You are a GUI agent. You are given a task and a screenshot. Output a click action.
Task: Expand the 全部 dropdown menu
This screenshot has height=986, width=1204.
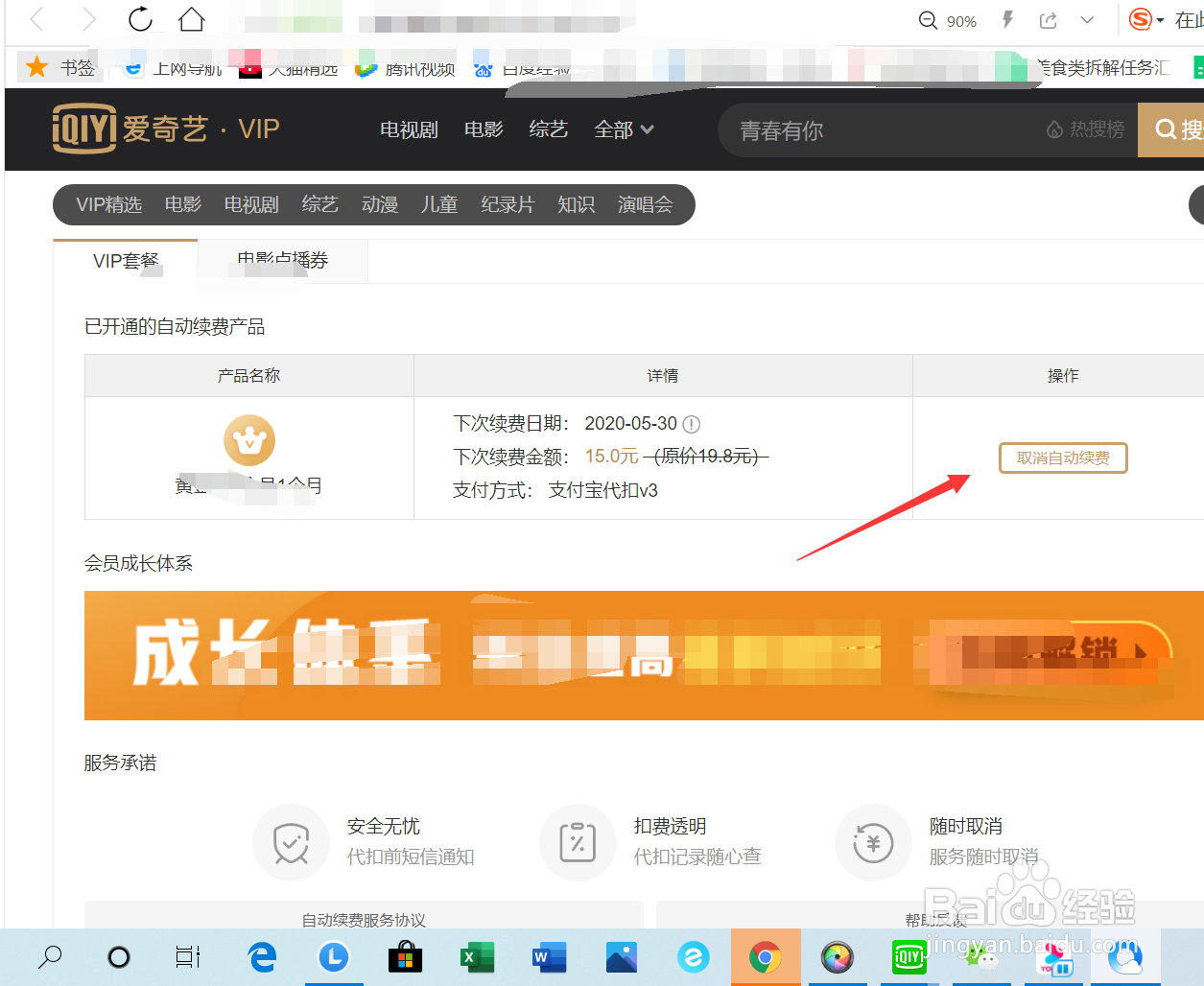[x=624, y=129]
